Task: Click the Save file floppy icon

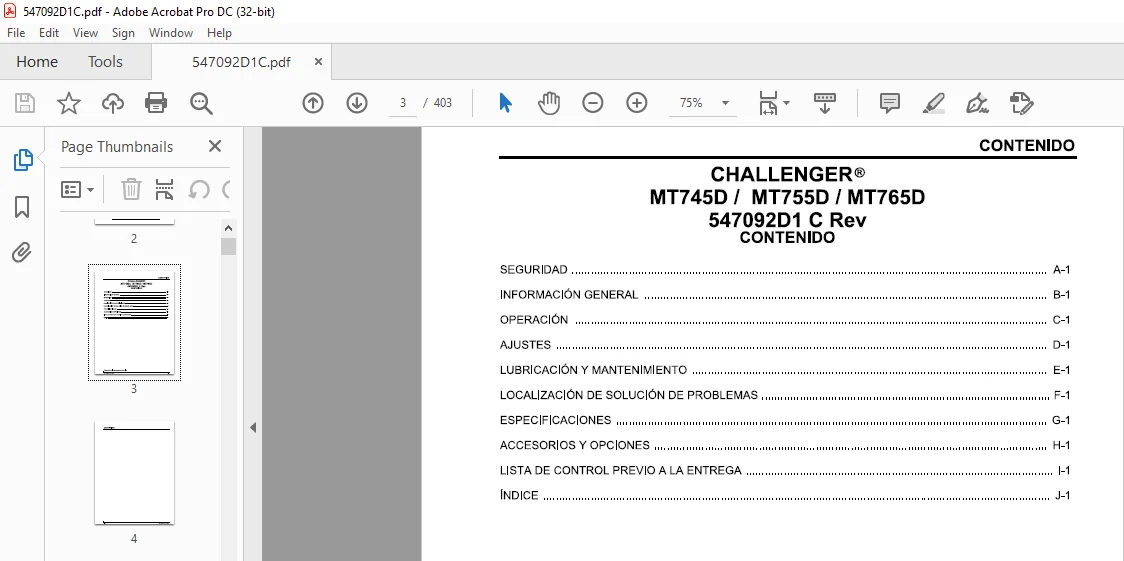Action: tap(25, 103)
